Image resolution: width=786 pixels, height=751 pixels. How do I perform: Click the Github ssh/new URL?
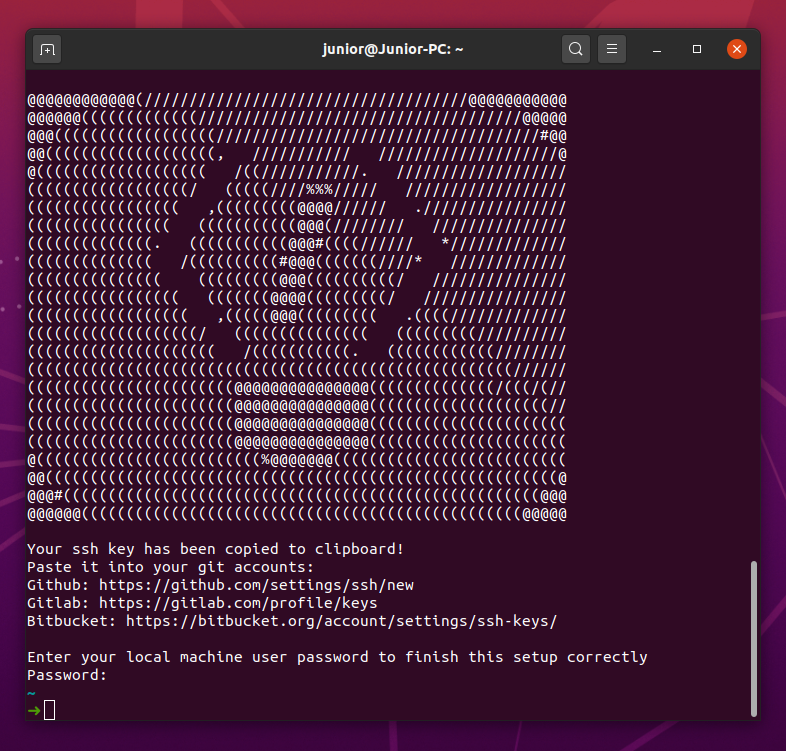click(256, 585)
